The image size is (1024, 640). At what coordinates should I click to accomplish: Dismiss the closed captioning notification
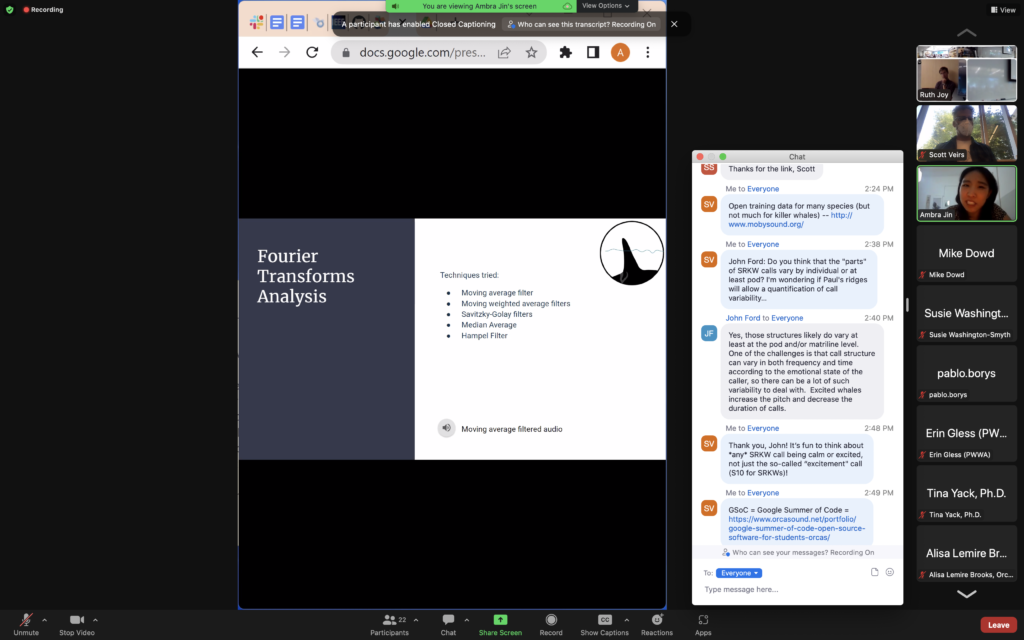click(674, 24)
